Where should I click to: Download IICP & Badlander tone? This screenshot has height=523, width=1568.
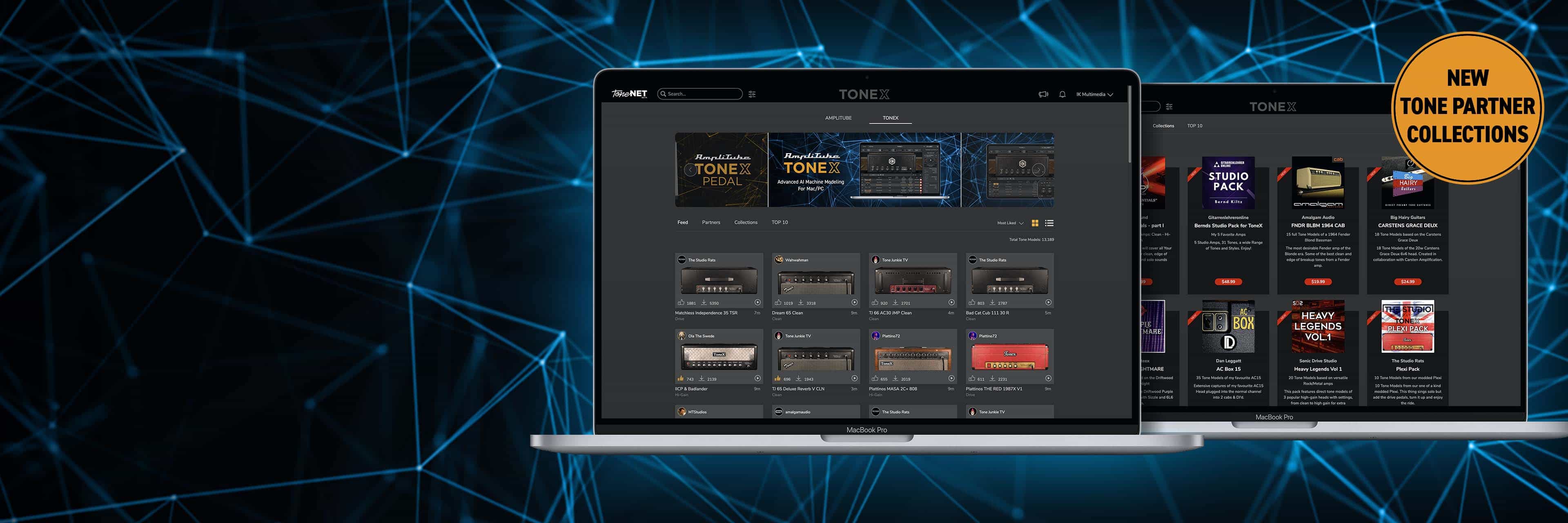click(701, 378)
